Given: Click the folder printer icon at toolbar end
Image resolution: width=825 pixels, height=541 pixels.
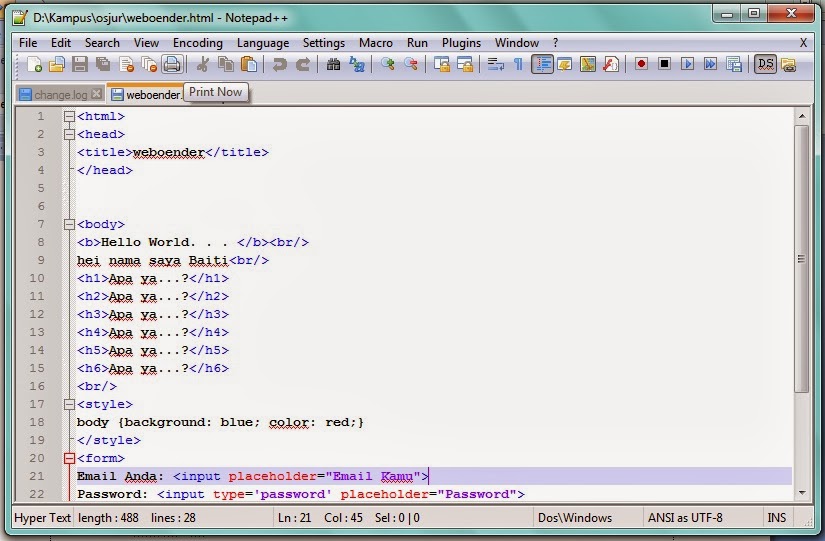Looking at the screenshot, I should pos(788,65).
